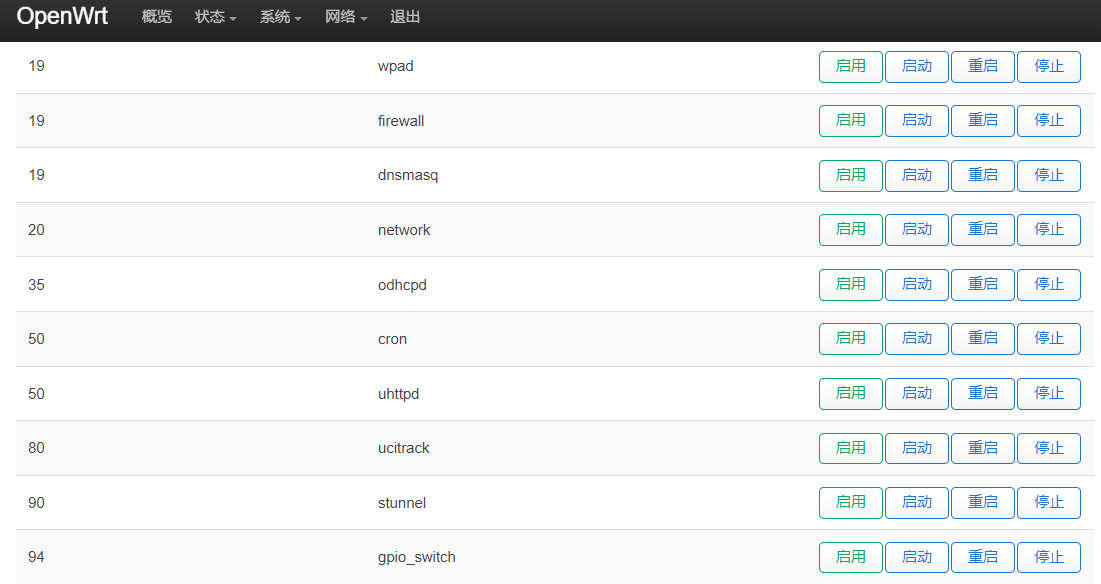Log out via 退出
The width and height of the screenshot is (1101, 584).
tap(405, 17)
